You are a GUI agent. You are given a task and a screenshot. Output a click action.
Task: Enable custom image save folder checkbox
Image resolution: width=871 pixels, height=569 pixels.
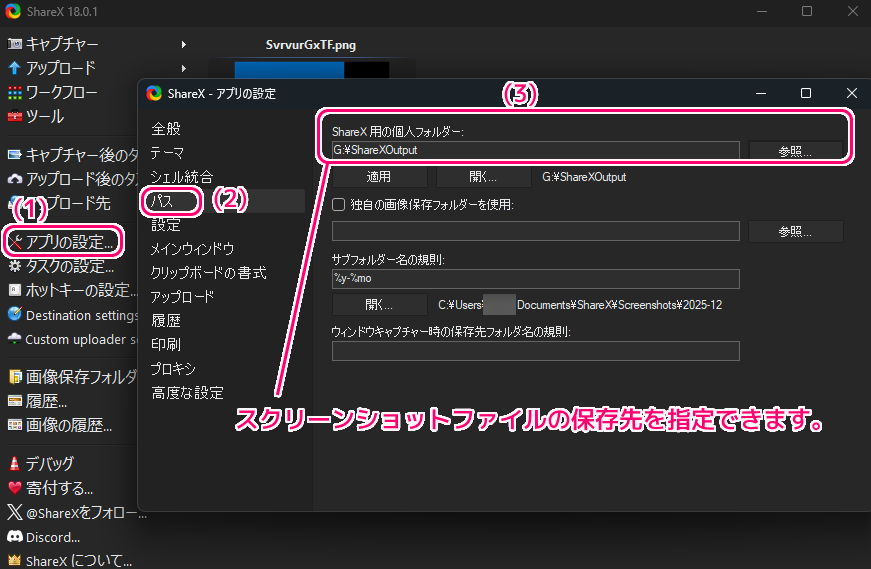tap(338, 204)
